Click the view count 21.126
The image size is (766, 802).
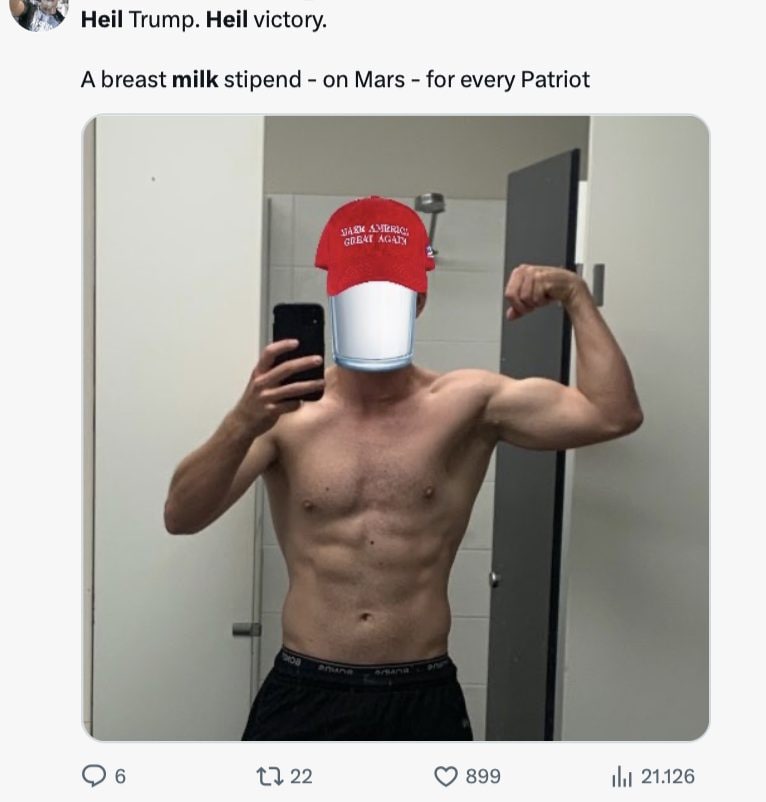pos(667,776)
